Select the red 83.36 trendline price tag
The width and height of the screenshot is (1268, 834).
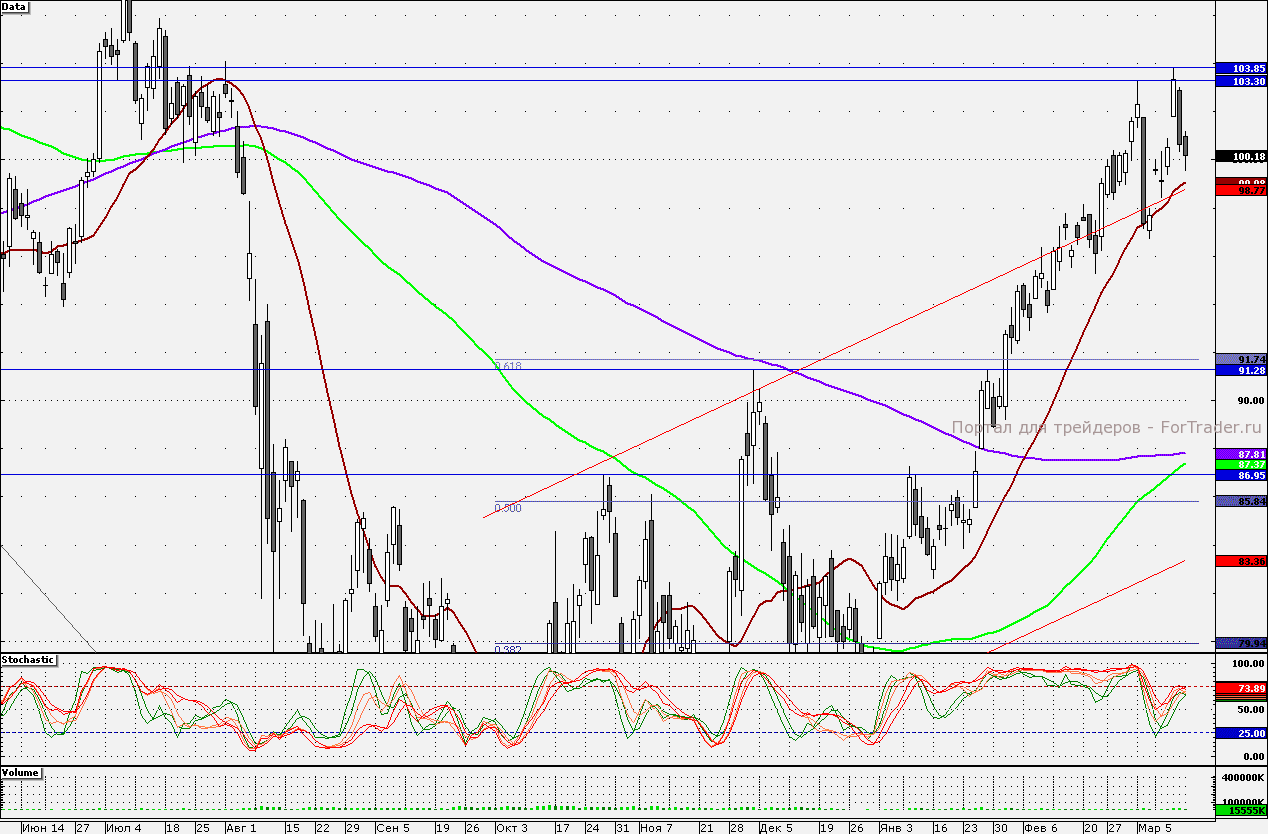tap(1239, 561)
